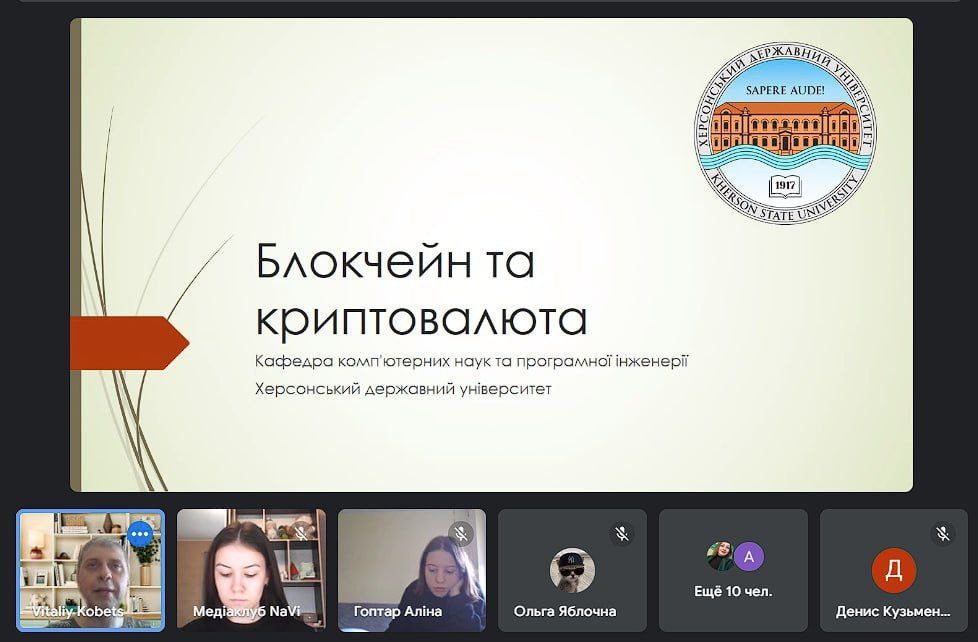Select Медіаклуб NaVi video tile
978x642 pixels.
[251, 570]
